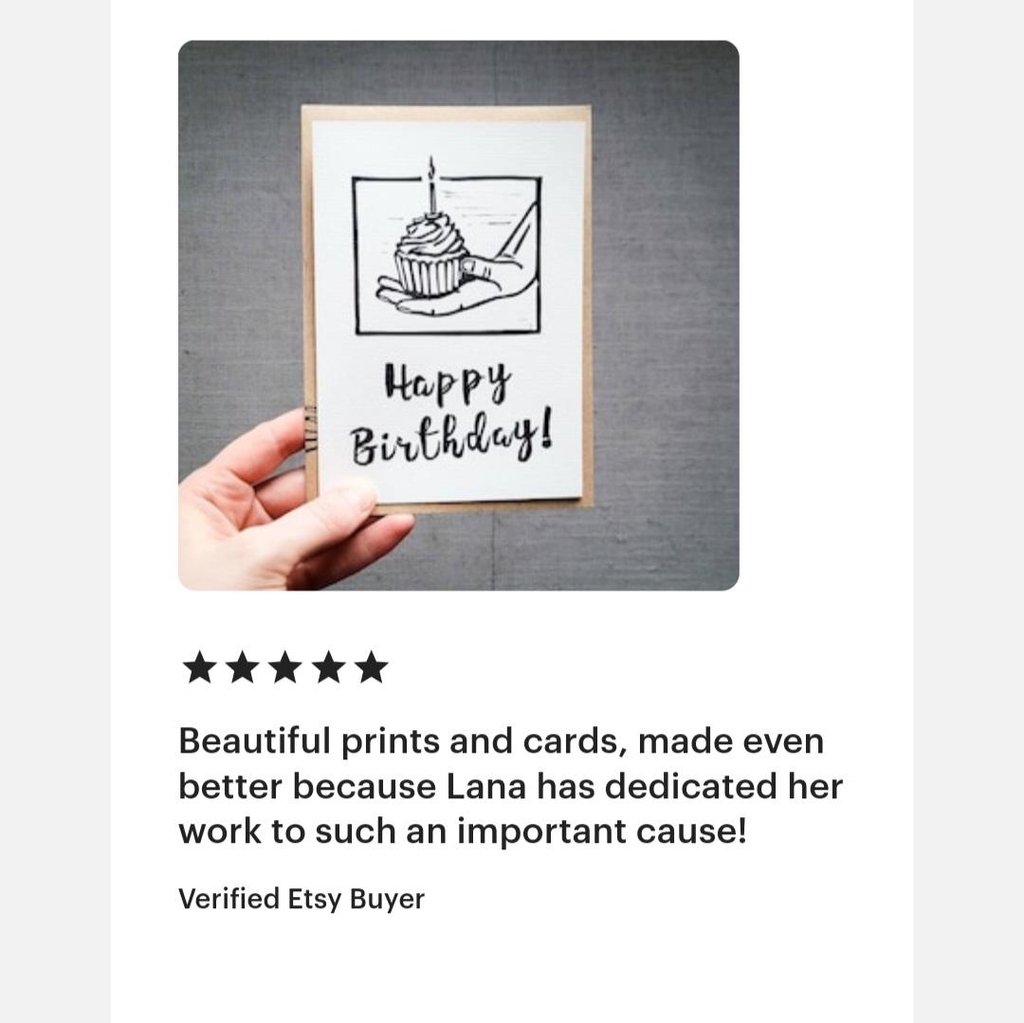Image resolution: width=1024 pixels, height=1023 pixels.
Task: Click the second rating star
Action: click(x=242, y=667)
